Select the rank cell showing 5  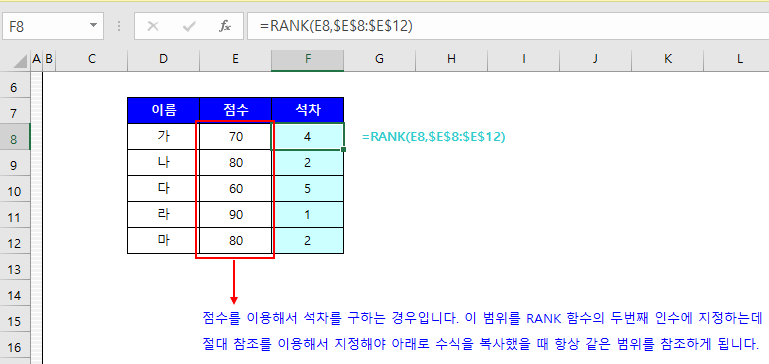(308, 188)
